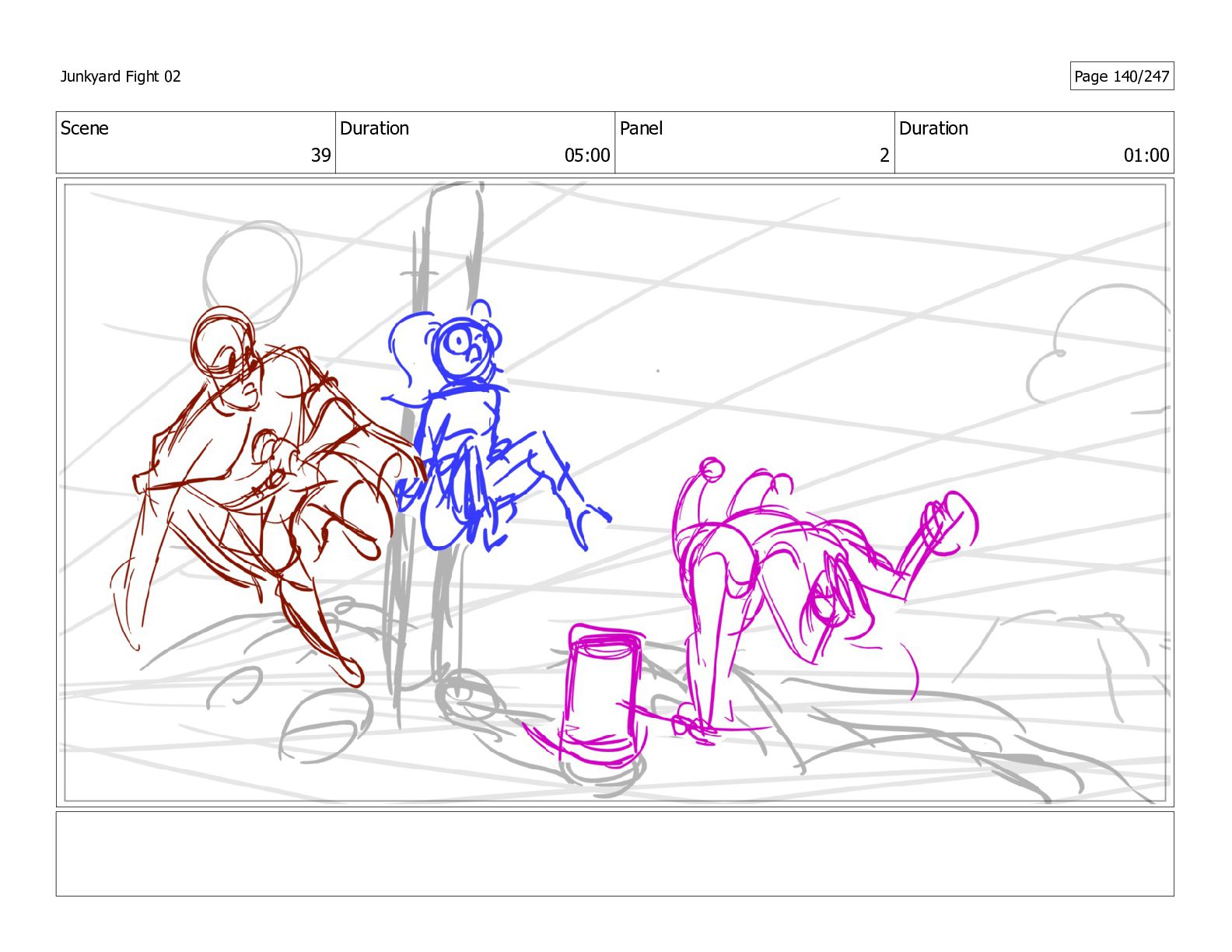Click the Duration label beside Scene
1232x952 pixels.
click(374, 128)
